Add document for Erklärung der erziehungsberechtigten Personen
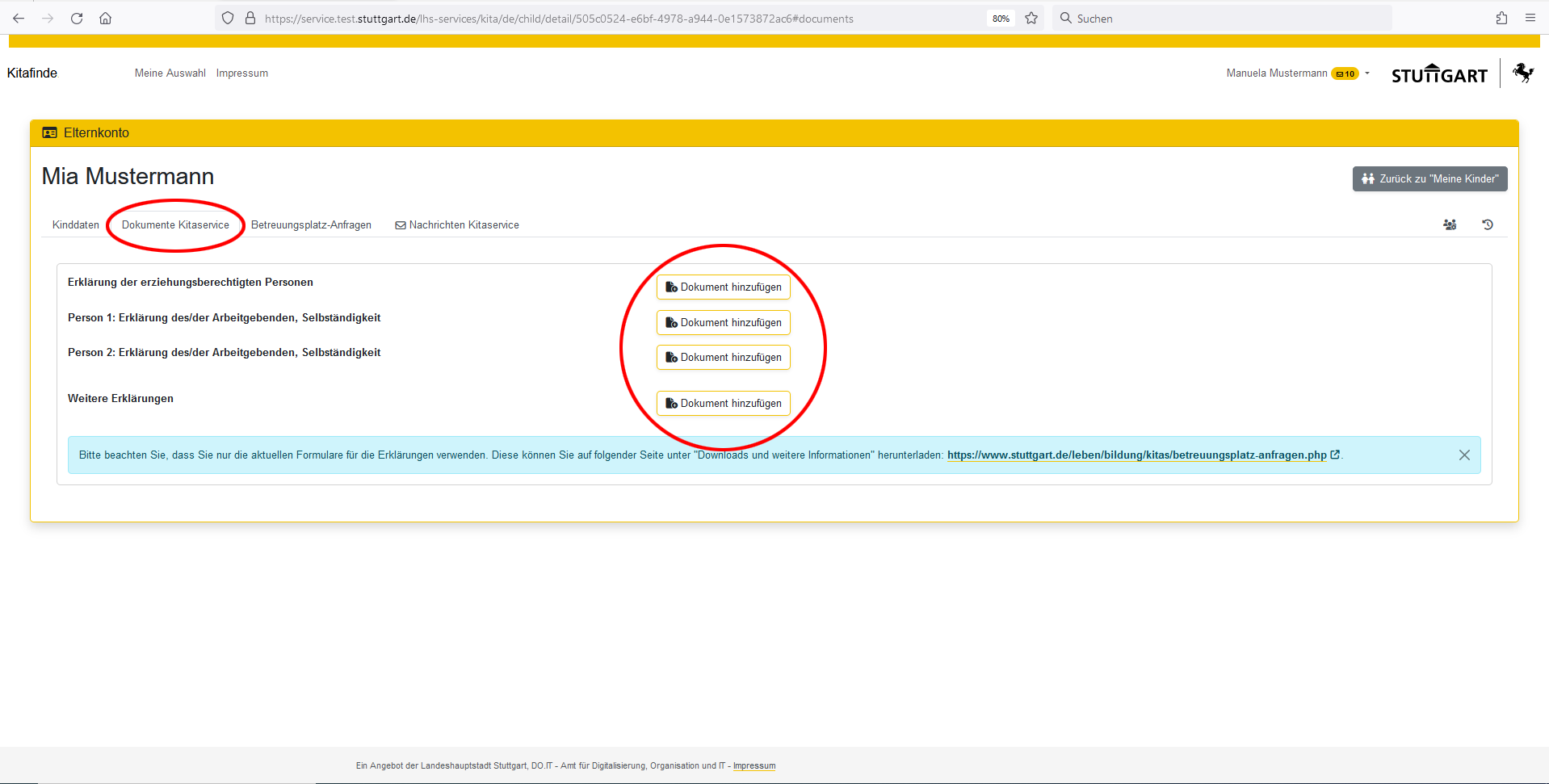The image size is (1549, 784). pyautogui.click(x=723, y=287)
